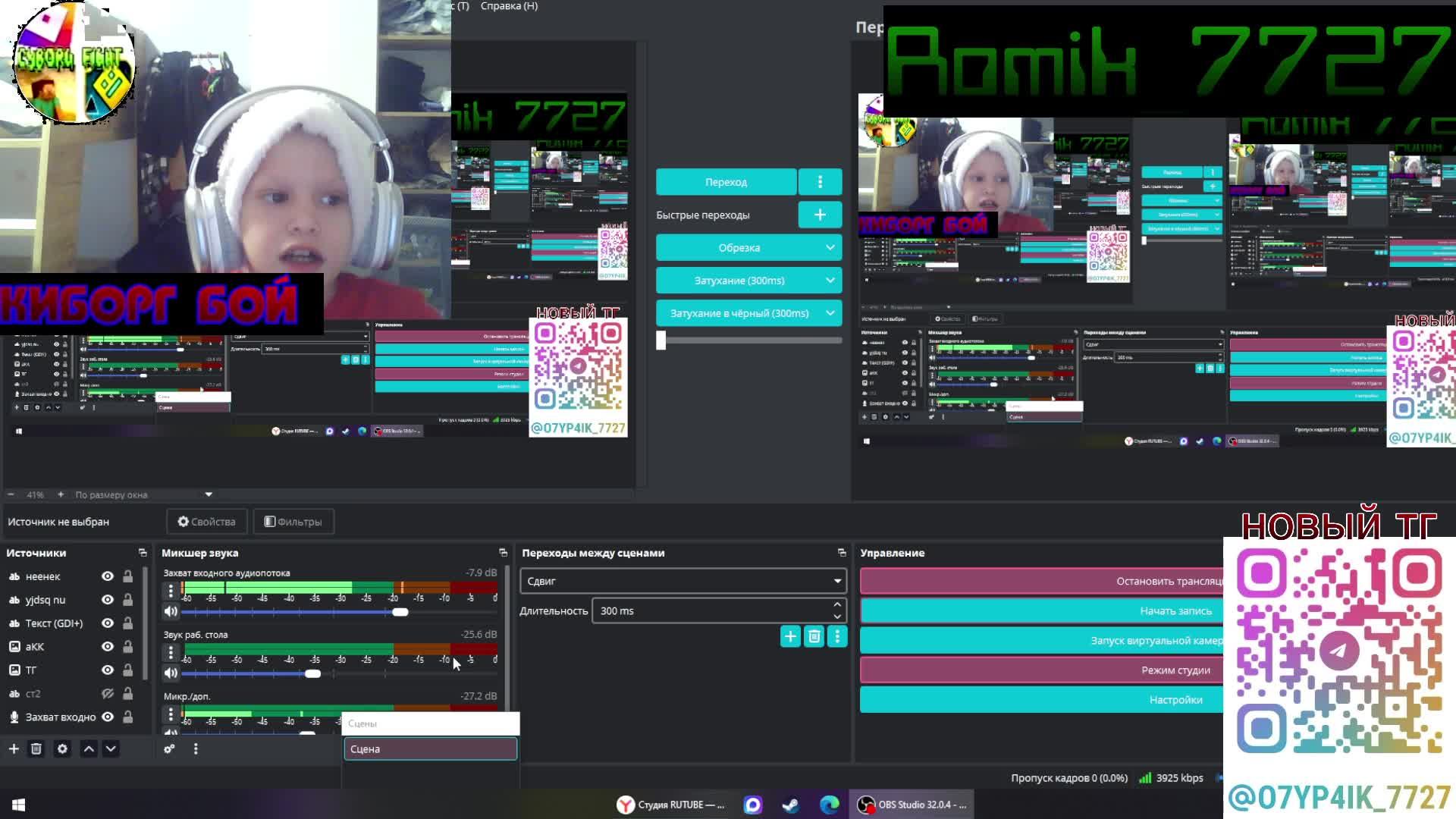The height and width of the screenshot is (819, 1456).
Task: Move source up with arrow icon
Action: click(89, 749)
